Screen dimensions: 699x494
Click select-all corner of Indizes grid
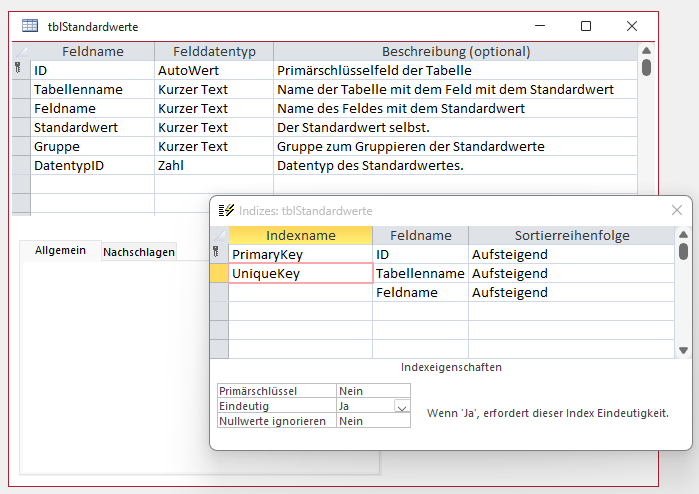(x=219, y=235)
